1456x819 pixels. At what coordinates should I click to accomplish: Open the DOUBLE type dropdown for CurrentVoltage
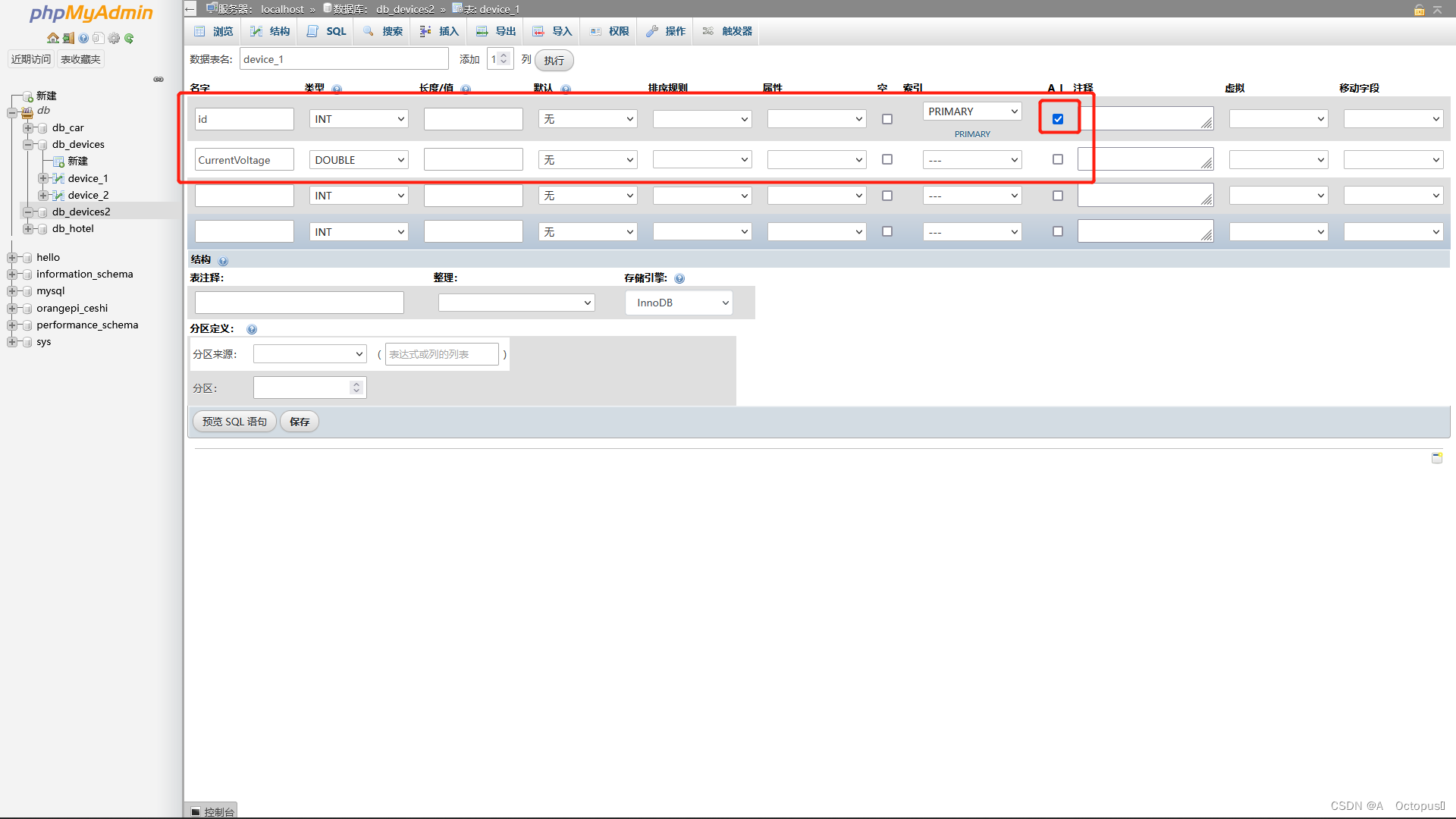pyautogui.click(x=359, y=160)
